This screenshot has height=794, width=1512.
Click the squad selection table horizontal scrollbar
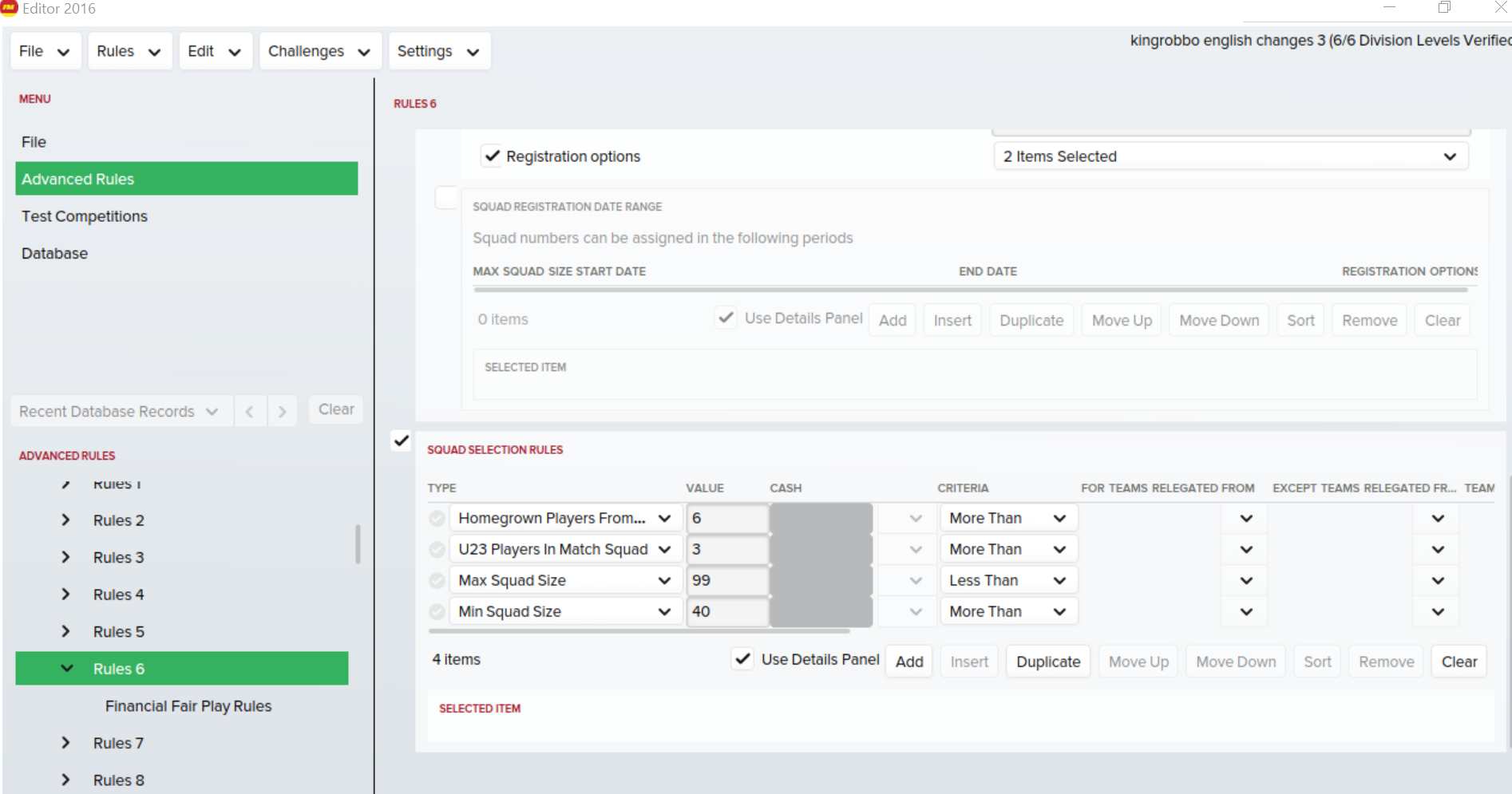pyautogui.click(x=639, y=630)
